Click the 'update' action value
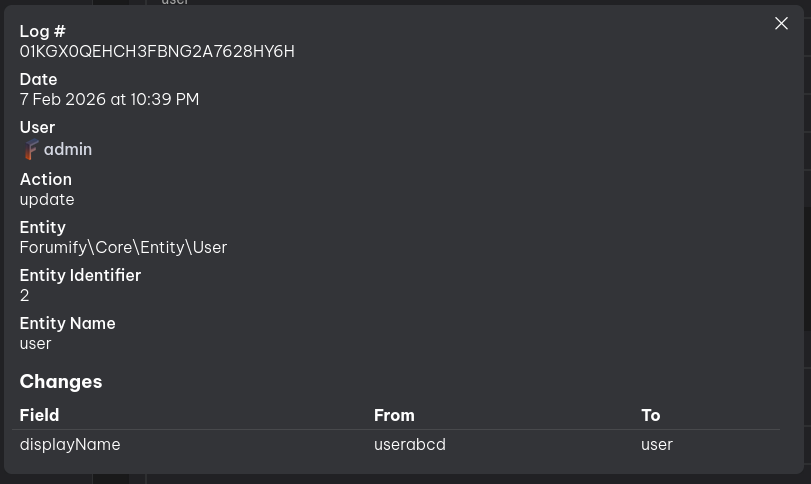811x484 pixels. [x=47, y=200]
